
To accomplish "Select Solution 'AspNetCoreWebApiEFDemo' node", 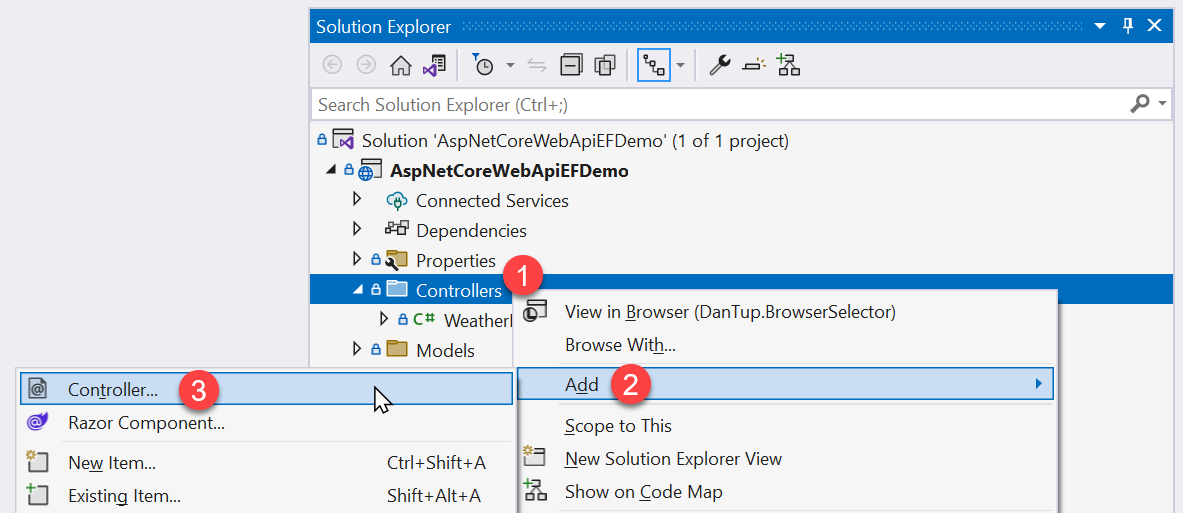I will [x=575, y=140].
